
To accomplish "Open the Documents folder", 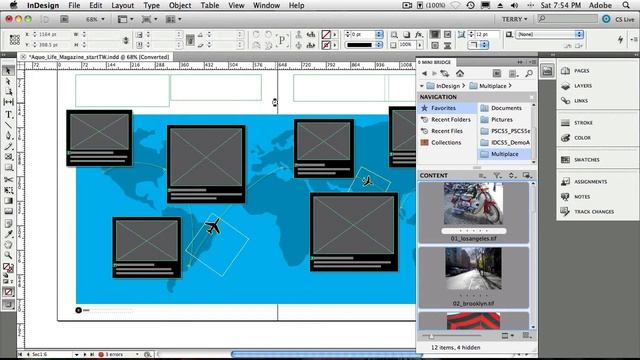I will tap(504, 108).
